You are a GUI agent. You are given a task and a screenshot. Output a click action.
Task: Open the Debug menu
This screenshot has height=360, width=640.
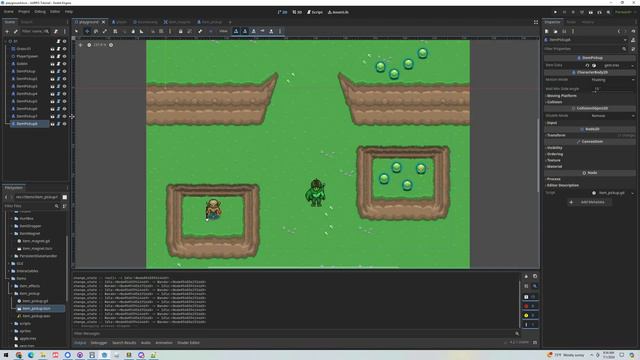coord(40,12)
